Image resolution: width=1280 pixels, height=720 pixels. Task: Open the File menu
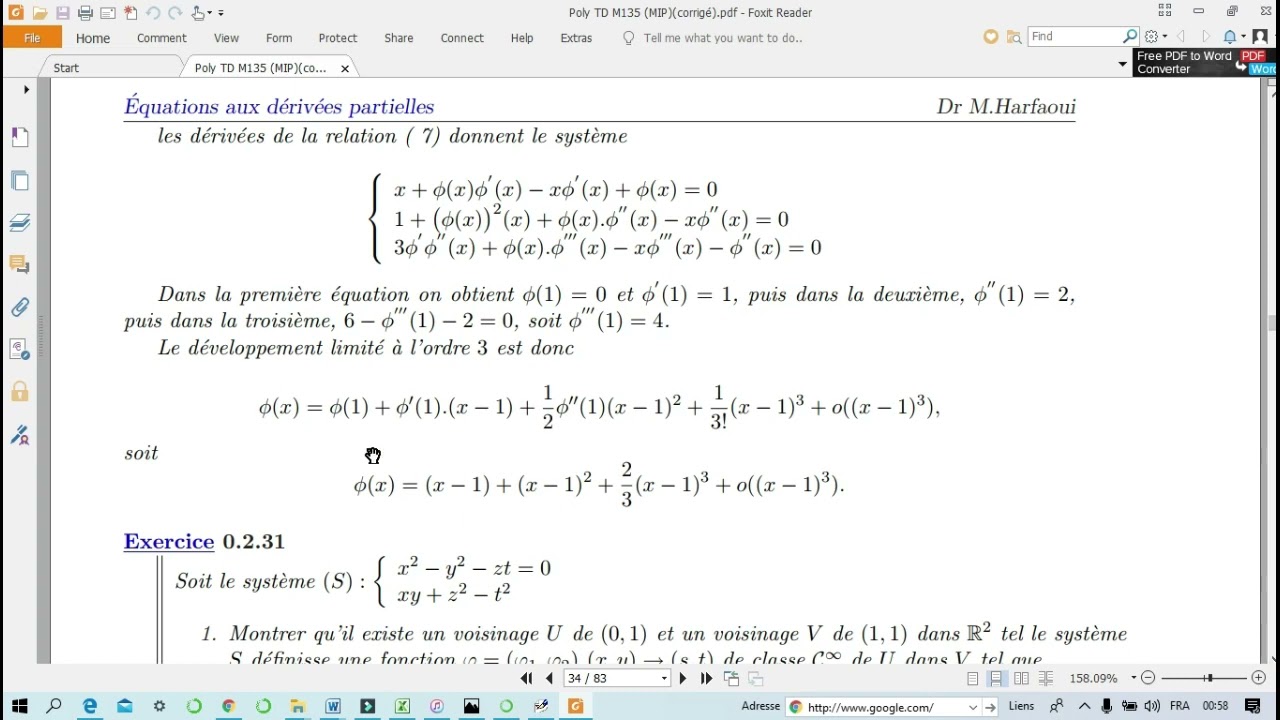click(x=32, y=38)
